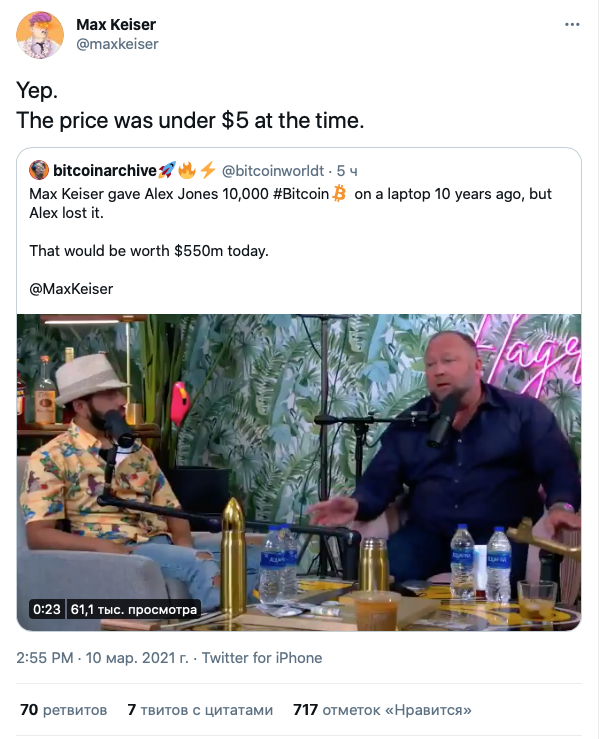This screenshot has width=602, height=739.
Task: Open the @maxkeiser handle link
Action: [x=117, y=44]
